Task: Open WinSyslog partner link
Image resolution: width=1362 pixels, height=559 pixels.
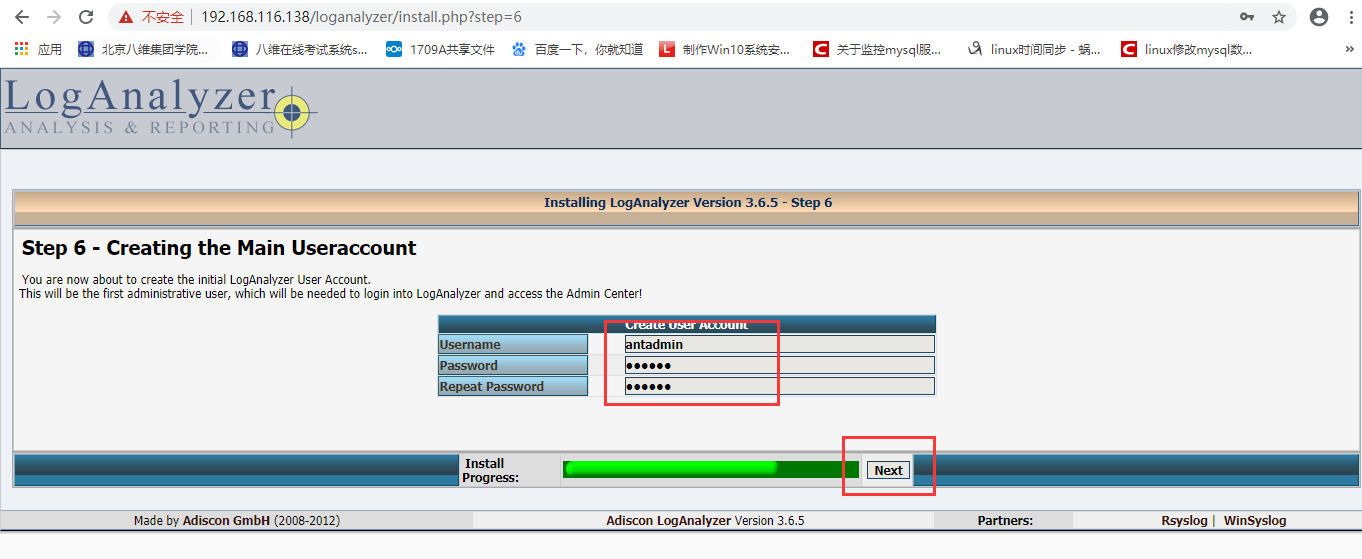Action: pos(1255,520)
